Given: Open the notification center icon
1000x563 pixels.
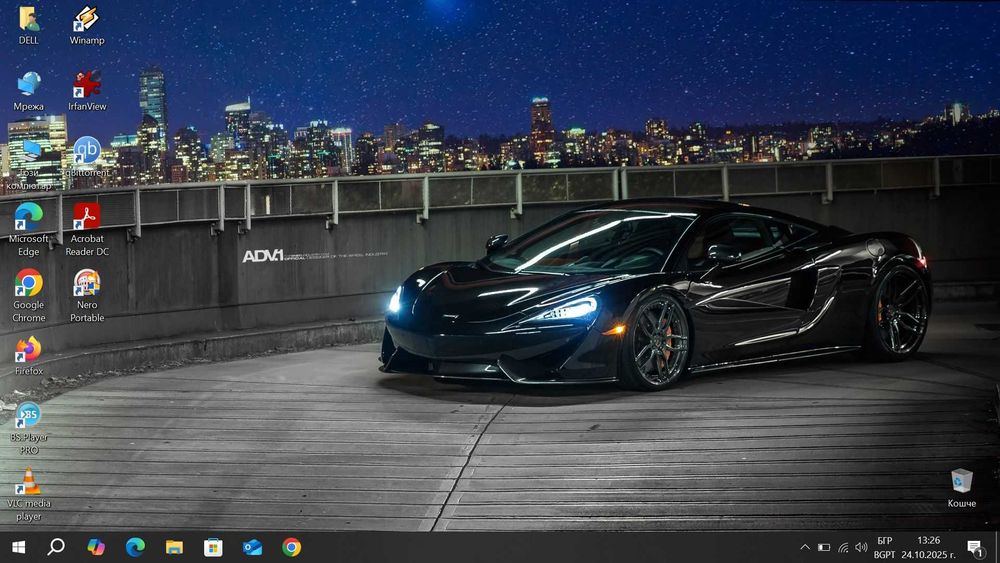Looking at the screenshot, I should tap(975, 548).
